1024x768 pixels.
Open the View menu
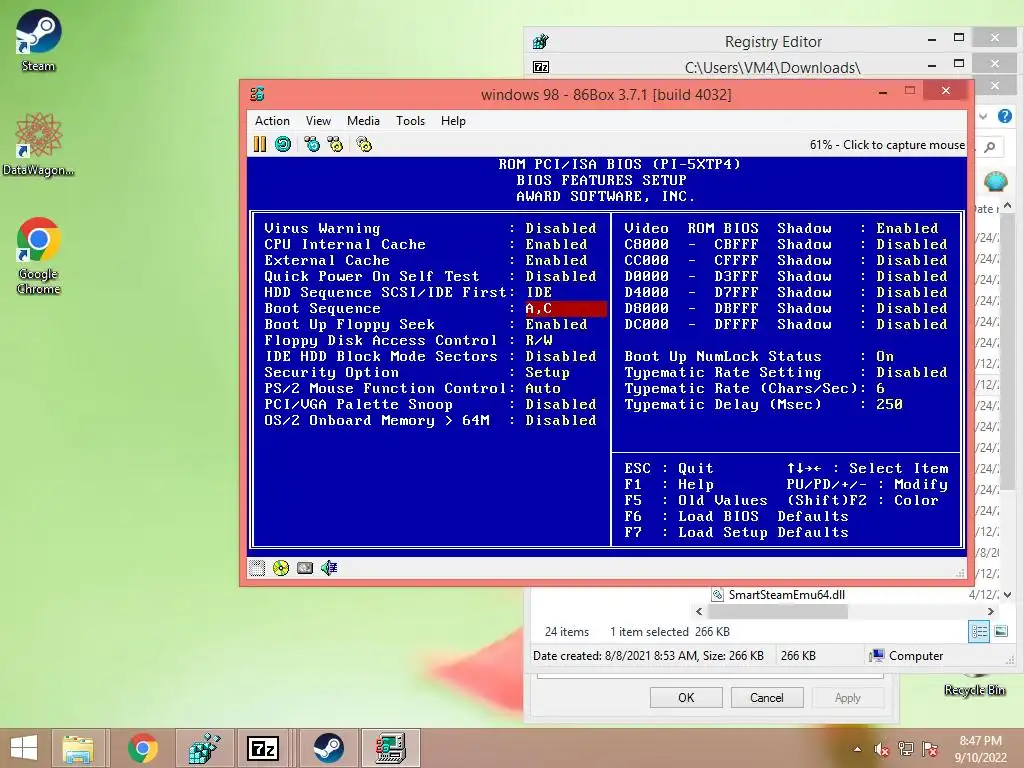[318, 121]
